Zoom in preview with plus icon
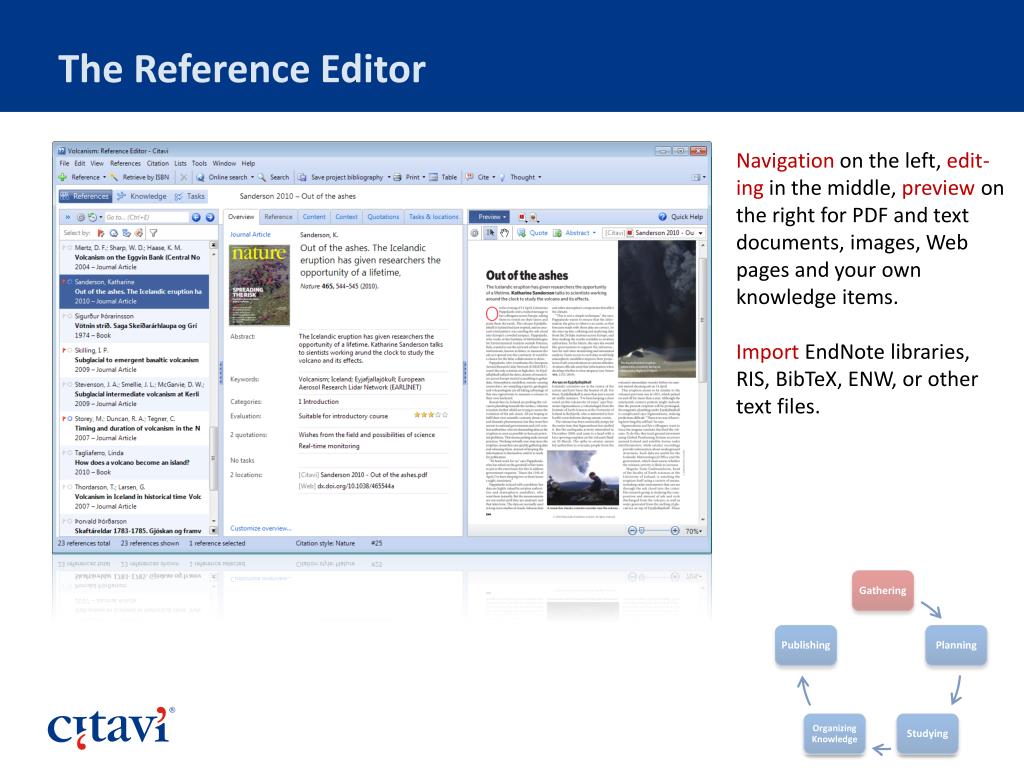1024x768 pixels. 675,531
